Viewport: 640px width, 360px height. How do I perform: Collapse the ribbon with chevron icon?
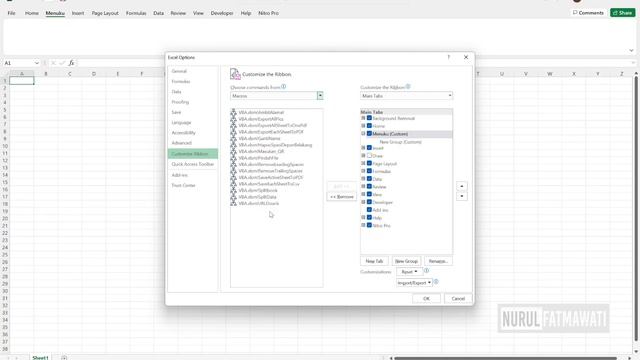click(631, 51)
